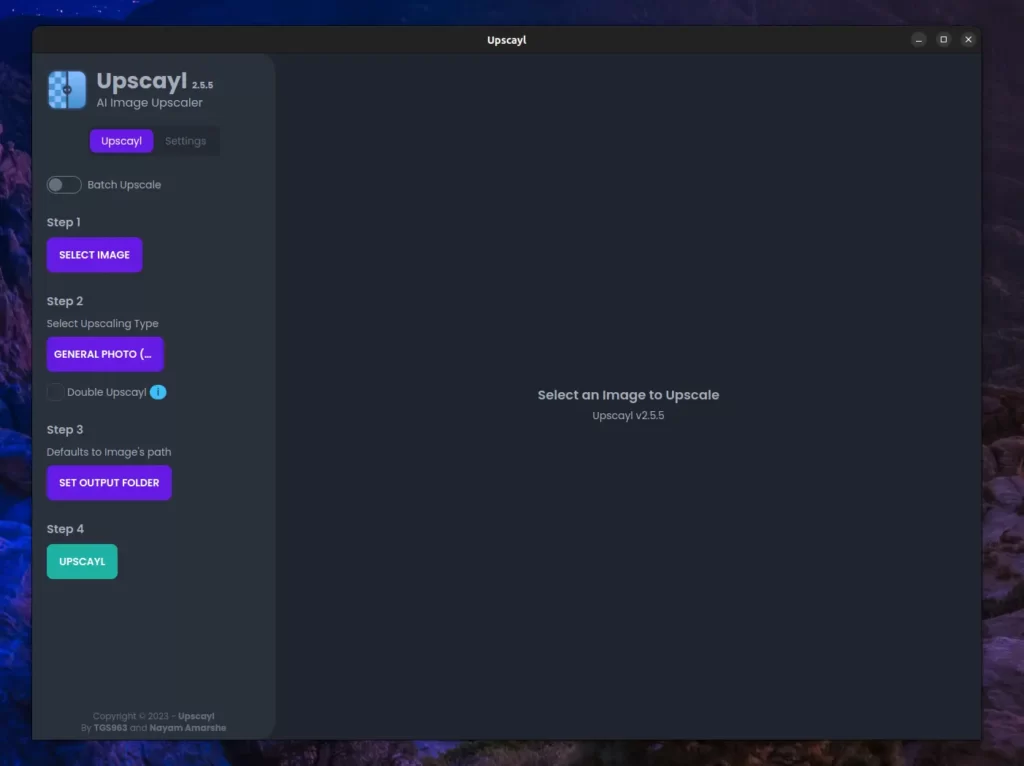Minimize the Upscayl window
The image size is (1024, 766).
(x=919, y=40)
